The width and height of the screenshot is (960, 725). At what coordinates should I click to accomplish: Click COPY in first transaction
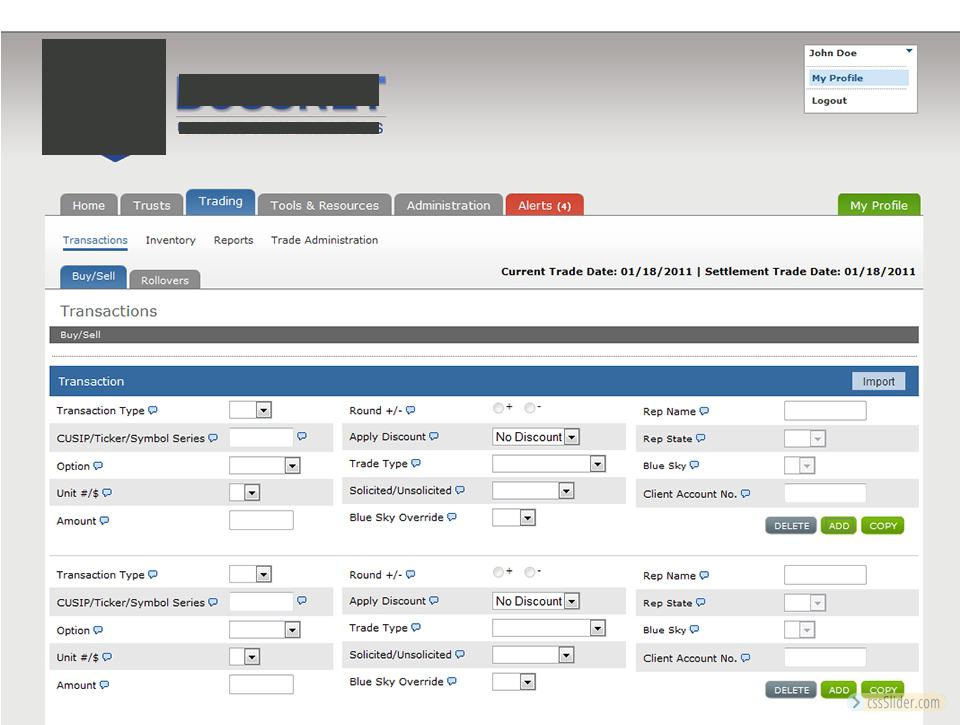tap(883, 525)
